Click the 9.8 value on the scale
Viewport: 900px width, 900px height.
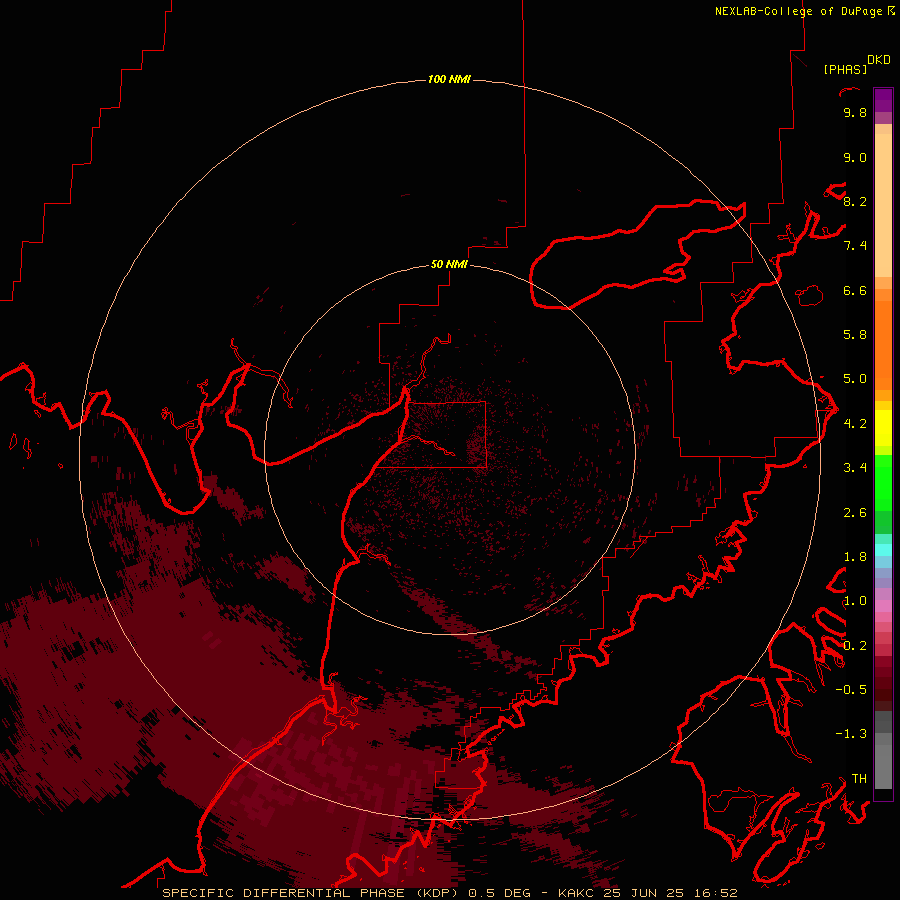855,112
